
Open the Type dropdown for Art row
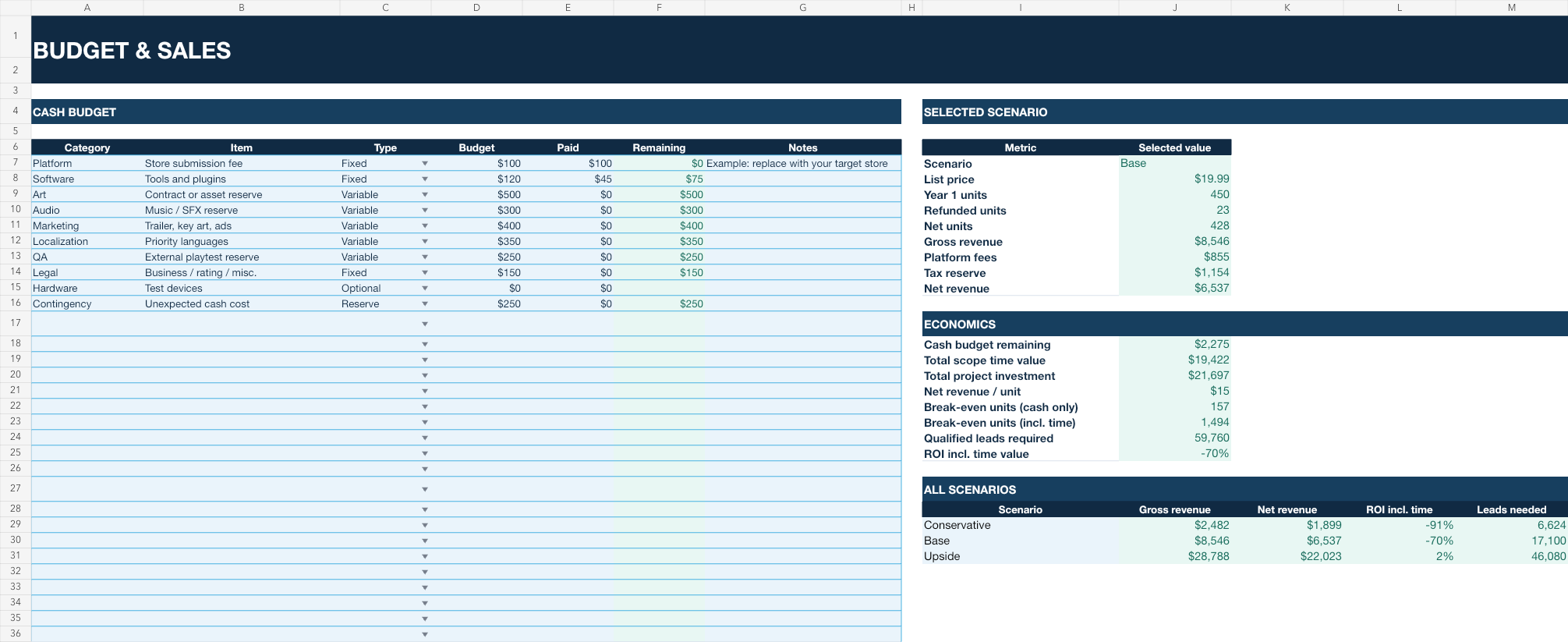click(x=425, y=195)
